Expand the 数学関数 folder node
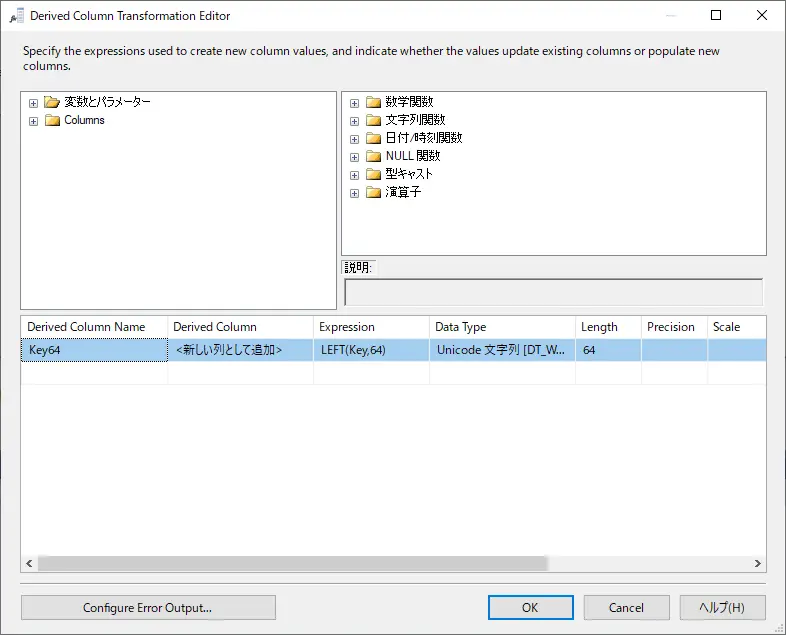Image resolution: width=786 pixels, height=635 pixels. [x=354, y=103]
